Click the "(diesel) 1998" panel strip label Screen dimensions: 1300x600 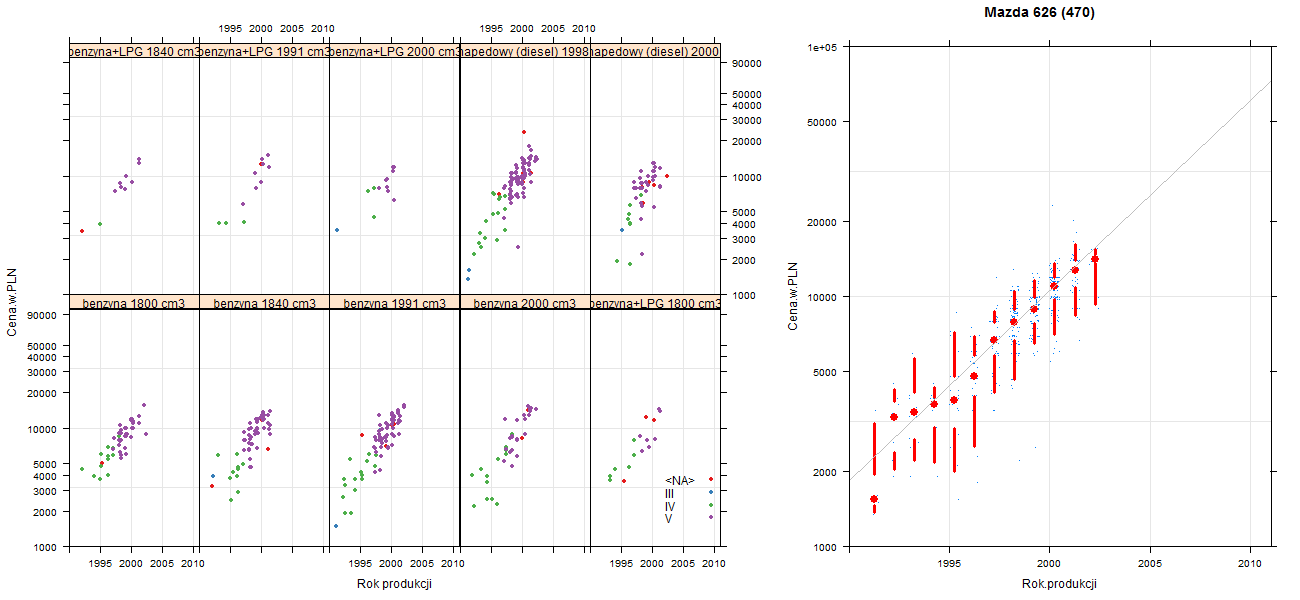pos(525,51)
